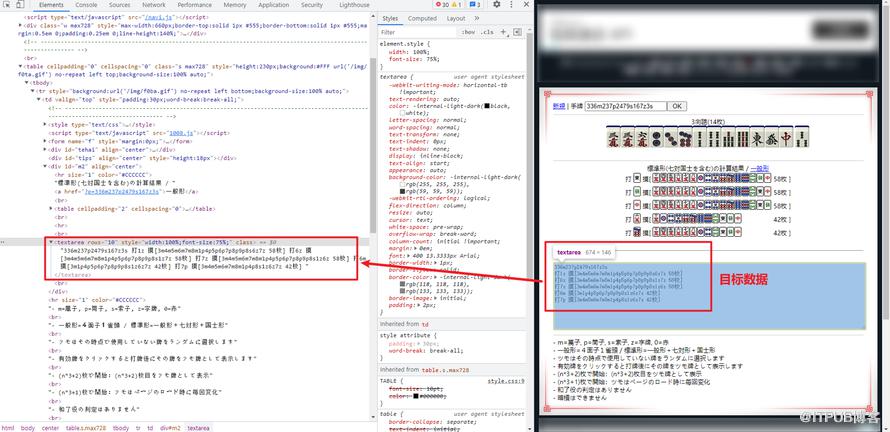Image resolution: width=890 pixels, height=432 pixels.
Task: Click the red dragon 中 tile in hand
Action: pyautogui.click(x=786, y=137)
